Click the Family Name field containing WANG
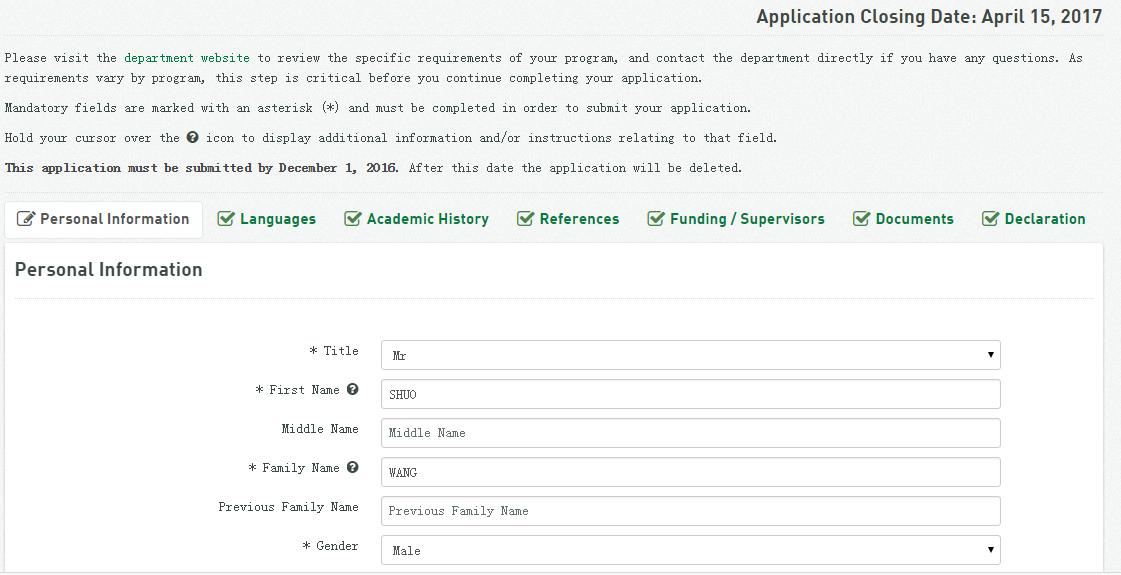The height and width of the screenshot is (575, 1121). coord(691,472)
